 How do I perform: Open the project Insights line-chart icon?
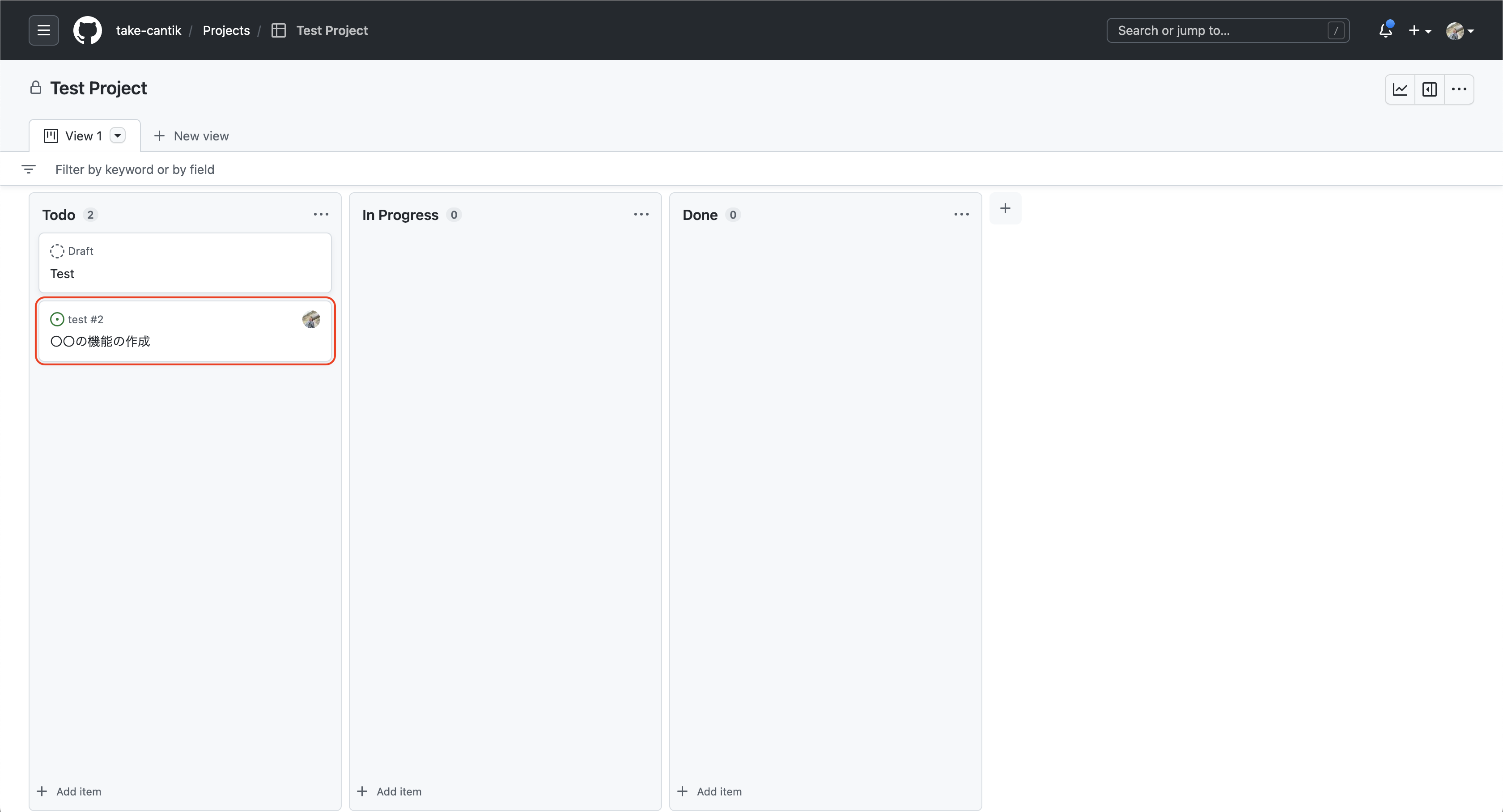click(1400, 89)
